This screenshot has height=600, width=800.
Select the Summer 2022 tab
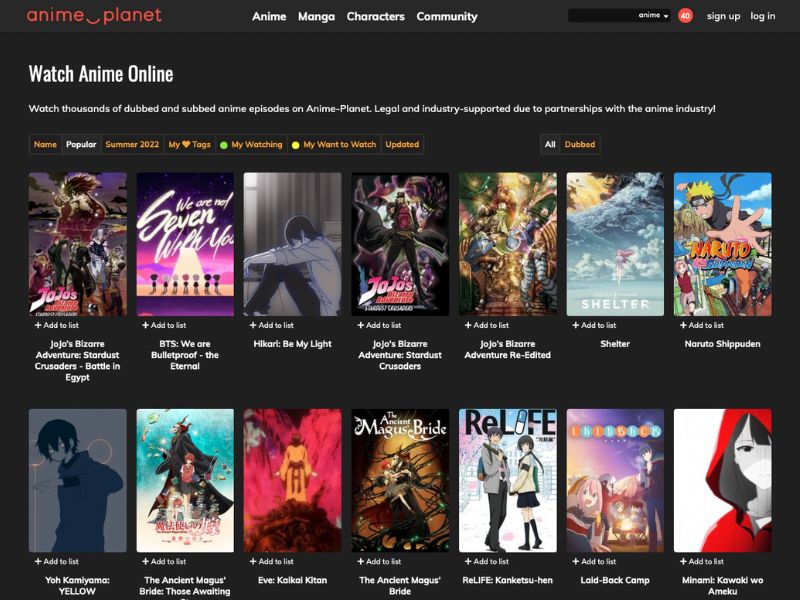click(x=132, y=144)
